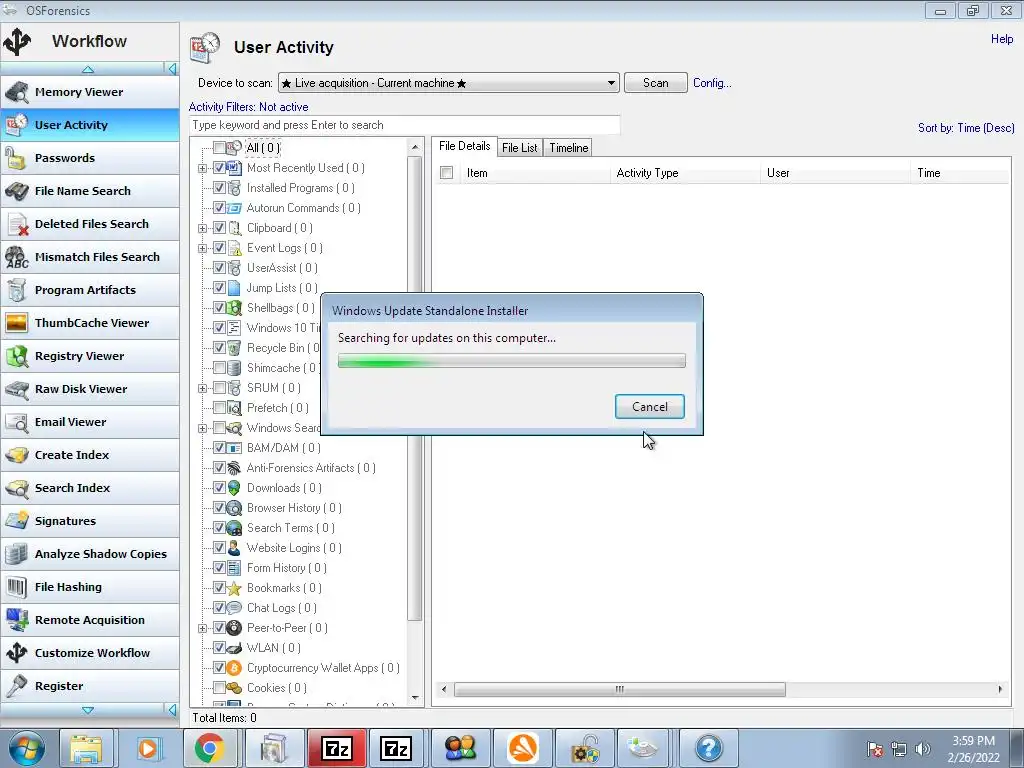Uncheck the BAM/DAM checkbox
This screenshot has width=1024, height=768.
pos(219,448)
